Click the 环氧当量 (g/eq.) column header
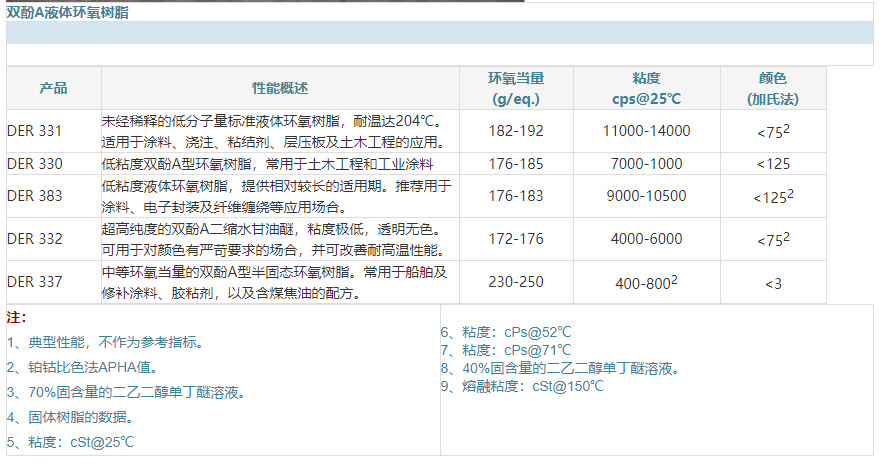The width and height of the screenshot is (890, 465). pyautogui.click(x=516, y=88)
